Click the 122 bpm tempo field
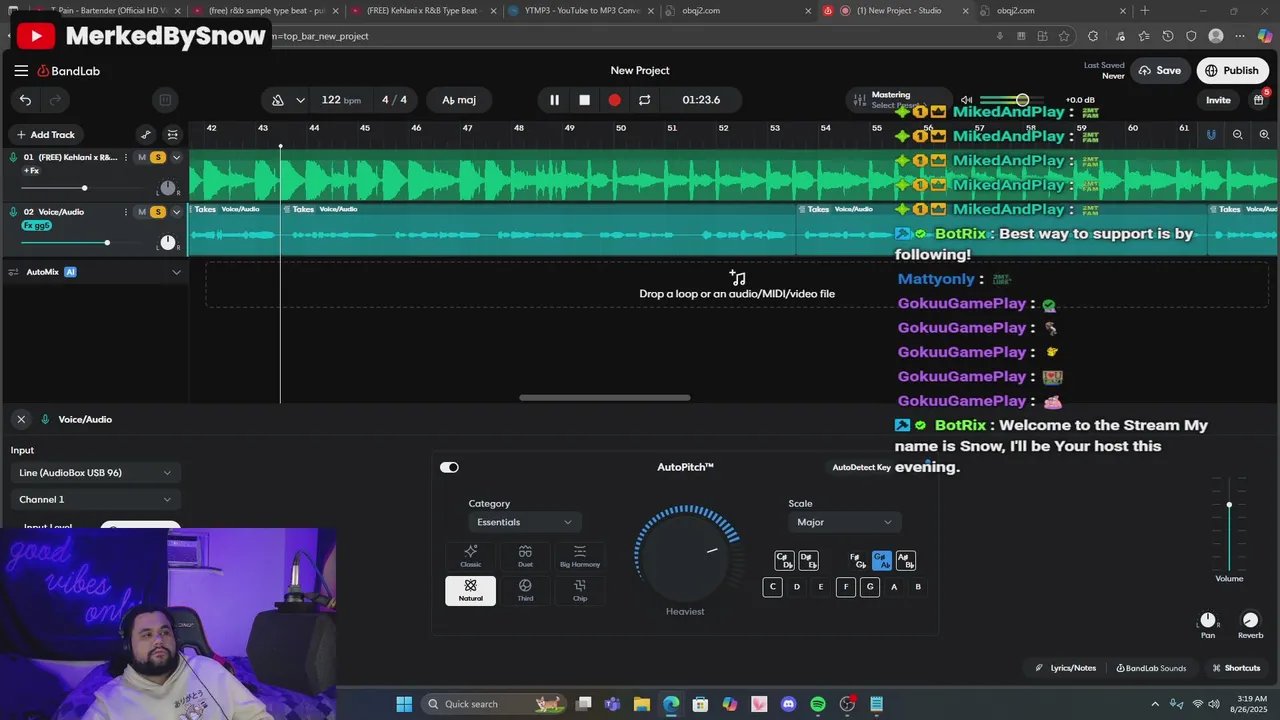 [x=341, y=100]
